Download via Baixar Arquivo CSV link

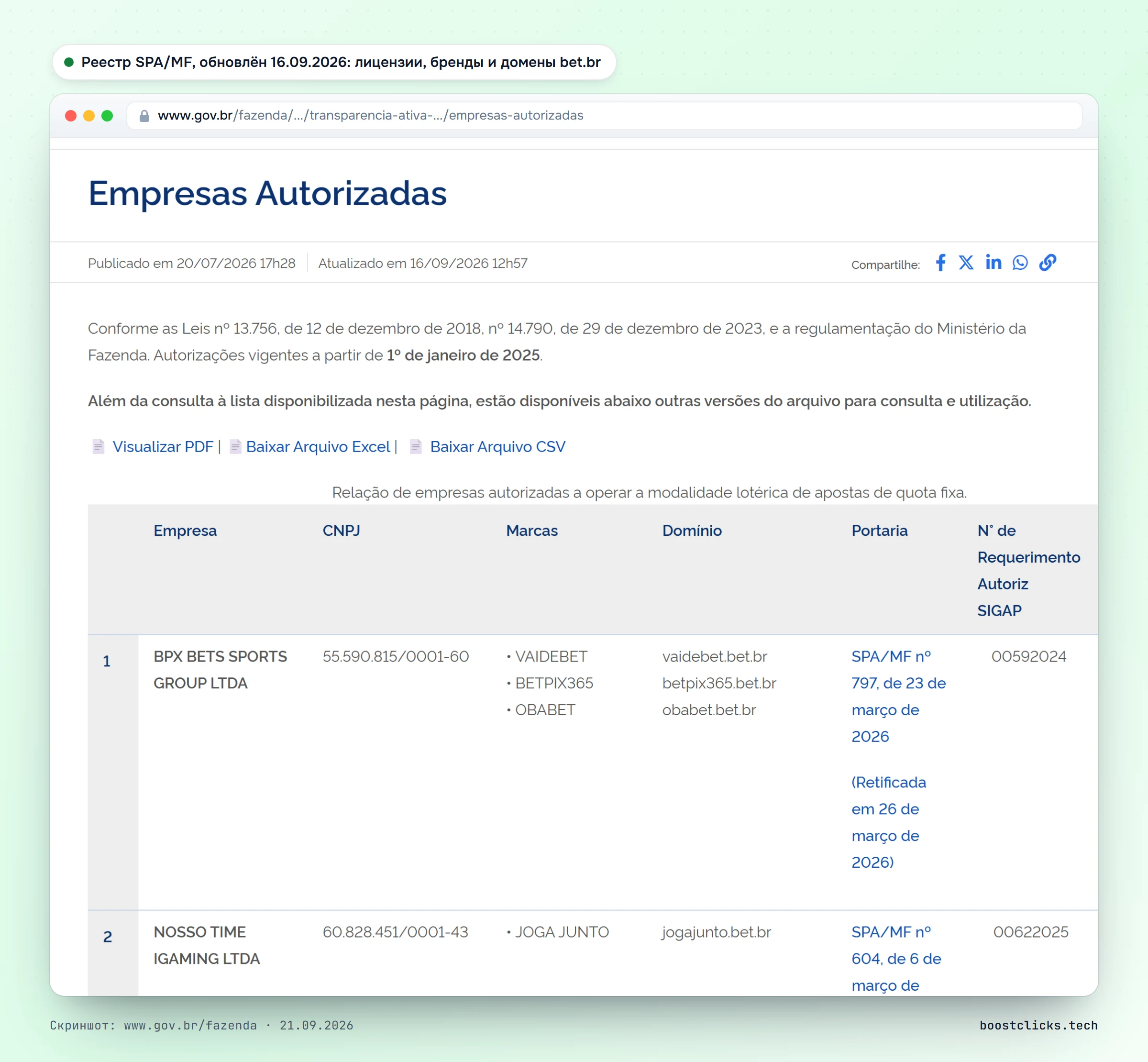pyautogui.click(x=497, y=446)
